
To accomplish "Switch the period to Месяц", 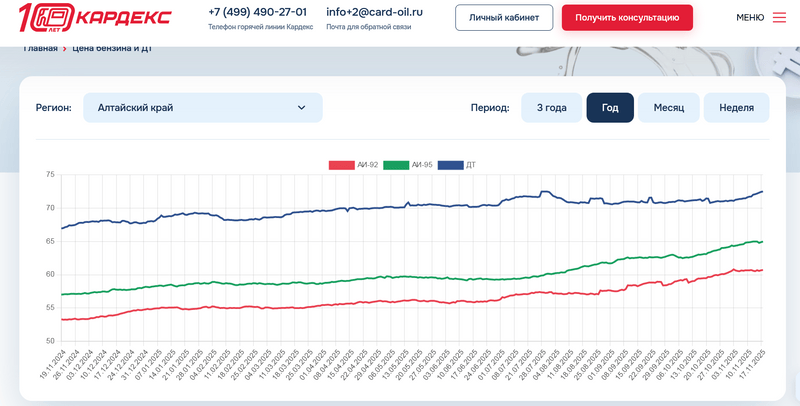I will pos(668,108).
